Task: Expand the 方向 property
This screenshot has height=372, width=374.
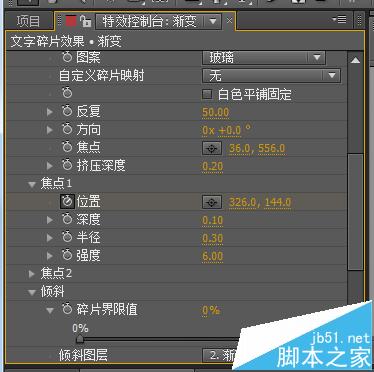Action: pyautogui.click(x=50, y=129)
